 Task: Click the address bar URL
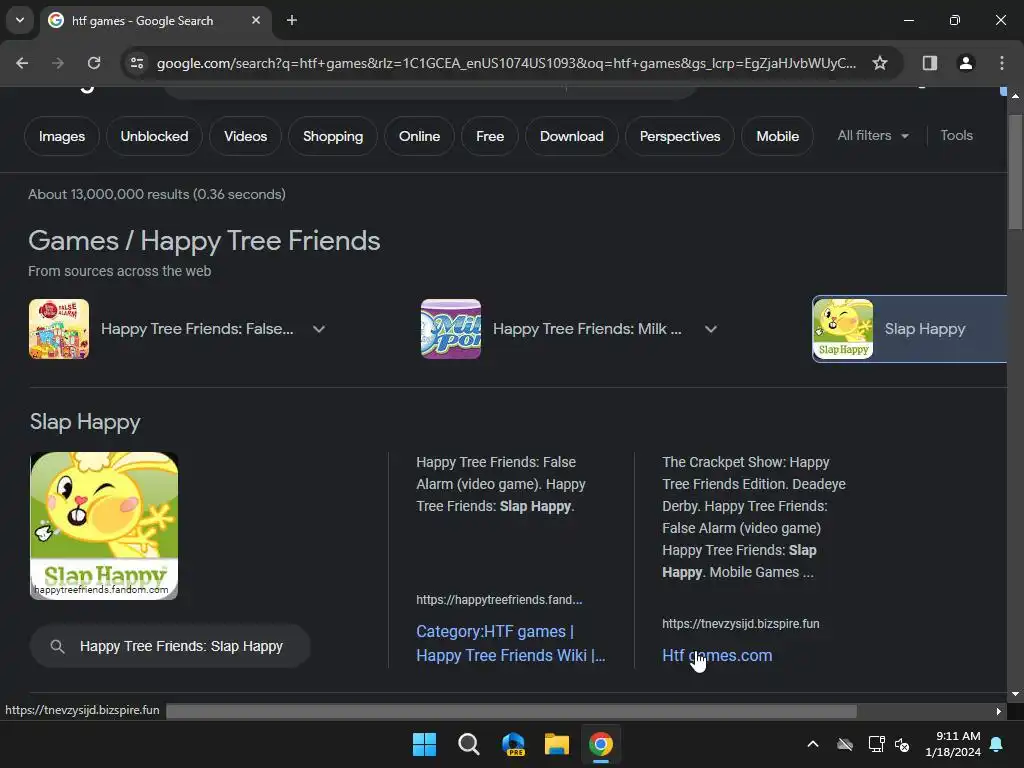click(x=506, y=63)
